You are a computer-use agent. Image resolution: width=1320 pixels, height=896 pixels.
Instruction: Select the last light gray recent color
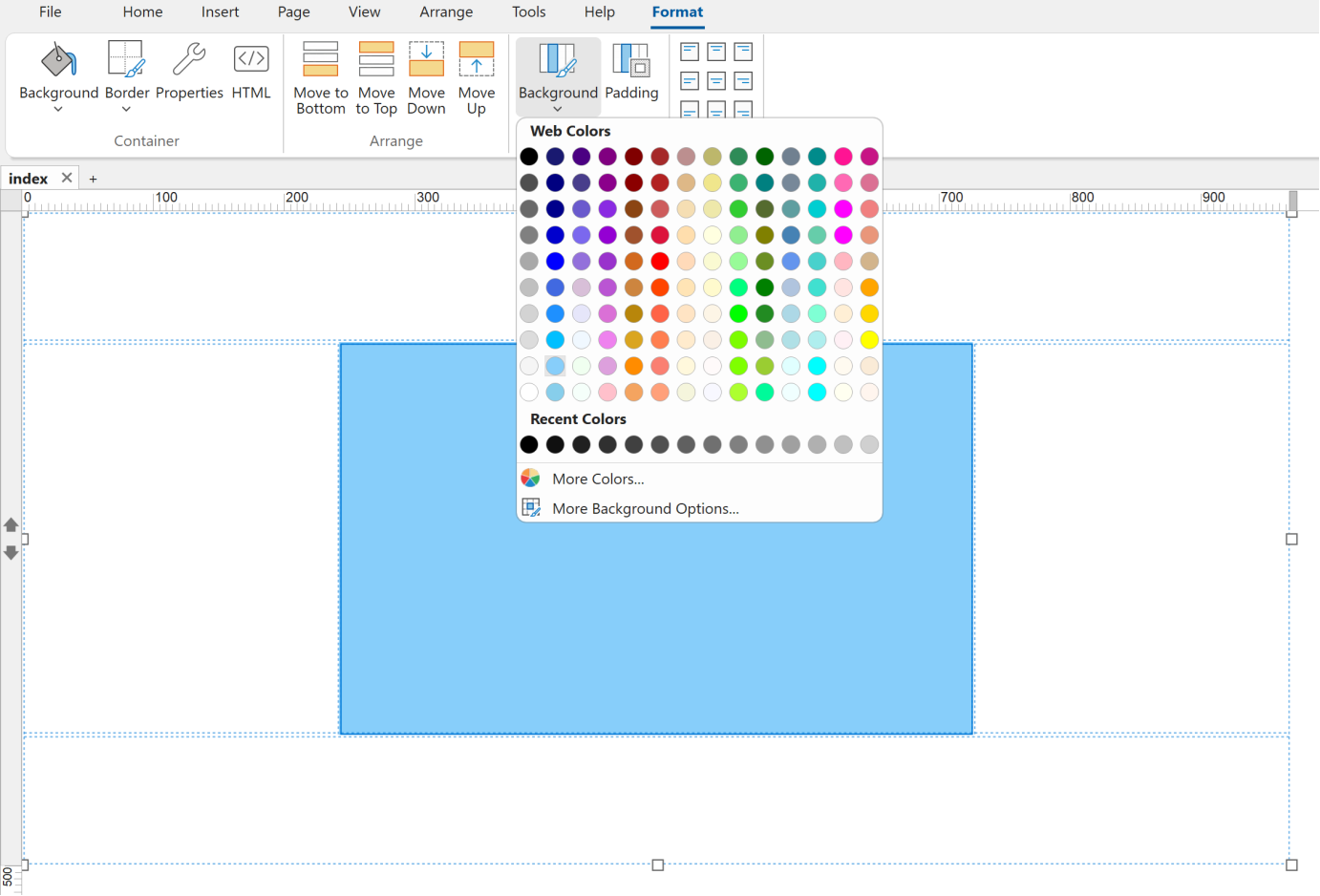[x=869, y=445]
